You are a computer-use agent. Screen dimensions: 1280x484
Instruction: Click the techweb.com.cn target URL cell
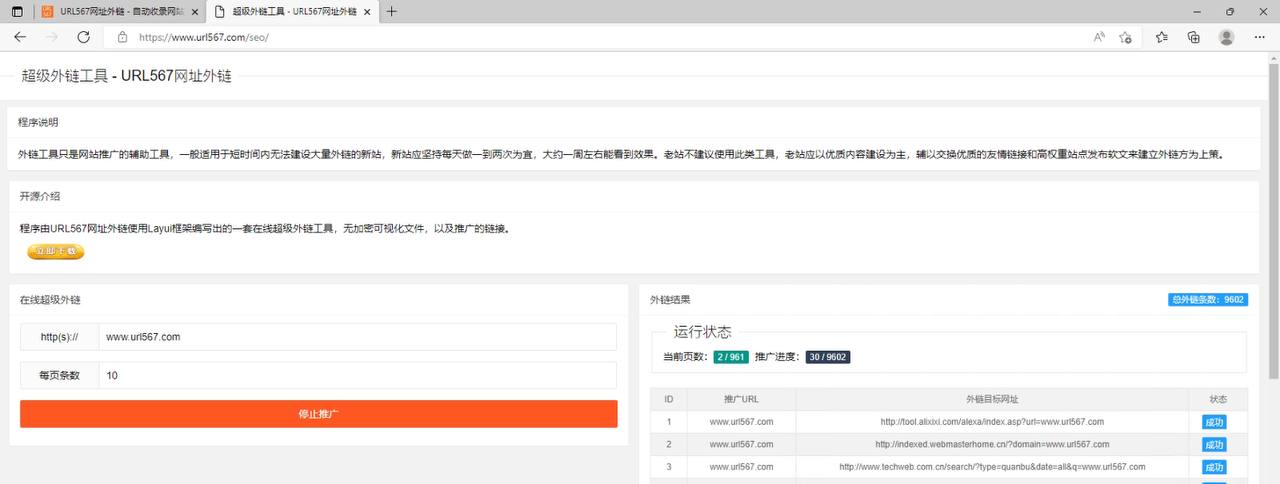pos(992,467)
